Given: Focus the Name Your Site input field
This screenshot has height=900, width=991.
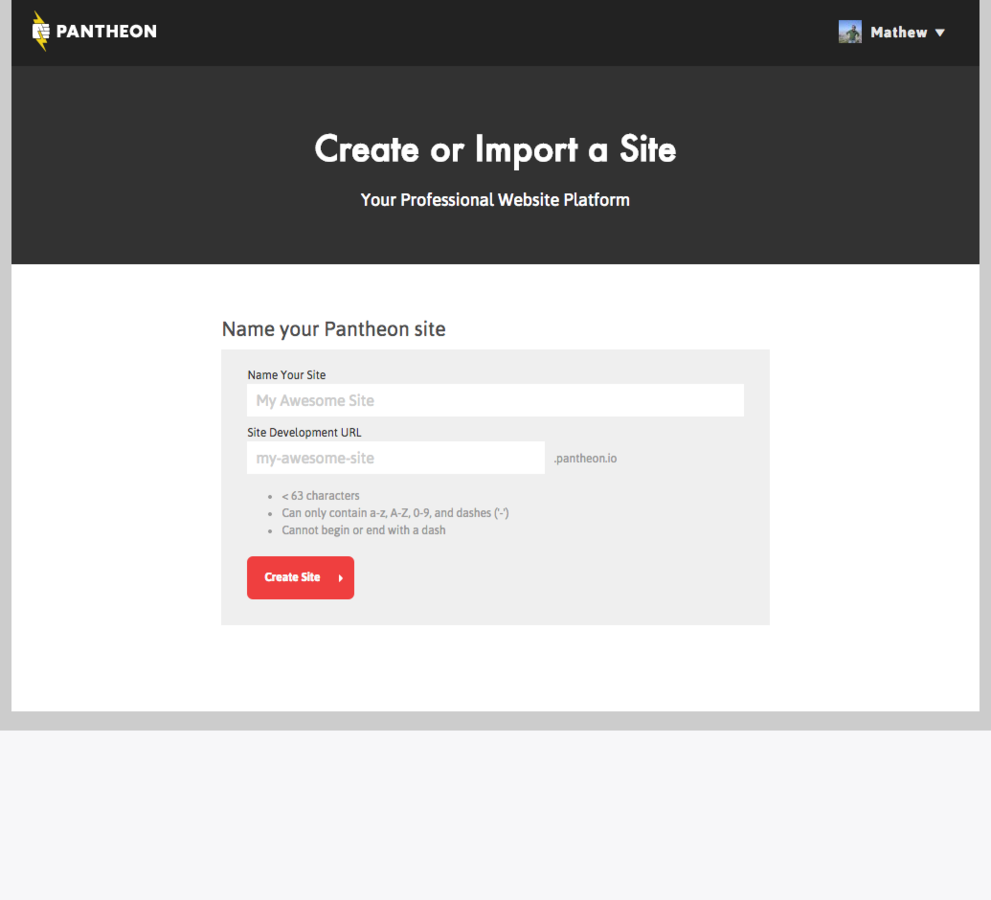Looking at the screenshot, I should pyautogui.click(x=496, y=400).
